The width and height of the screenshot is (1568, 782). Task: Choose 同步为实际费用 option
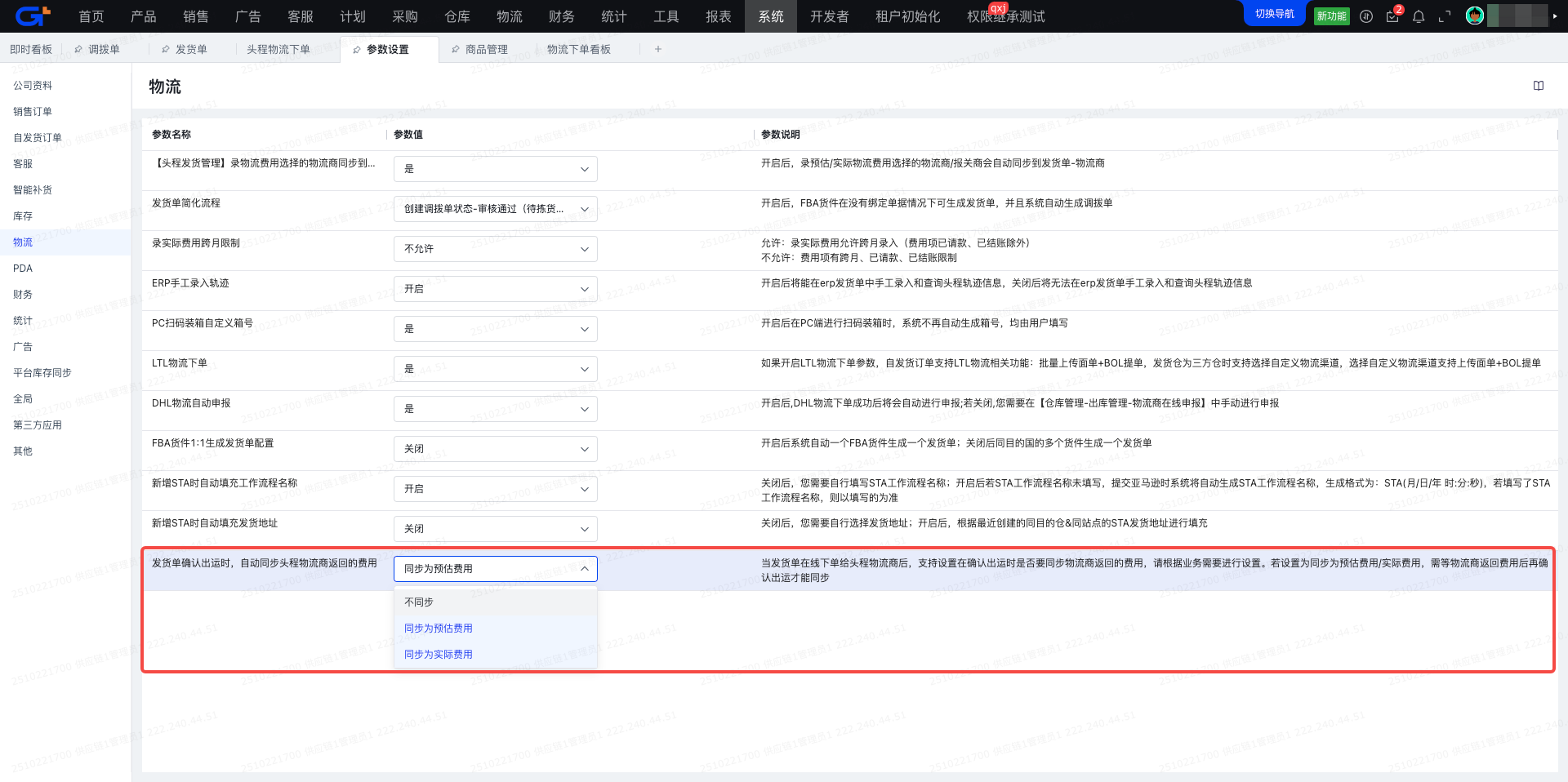coord(496,655)
